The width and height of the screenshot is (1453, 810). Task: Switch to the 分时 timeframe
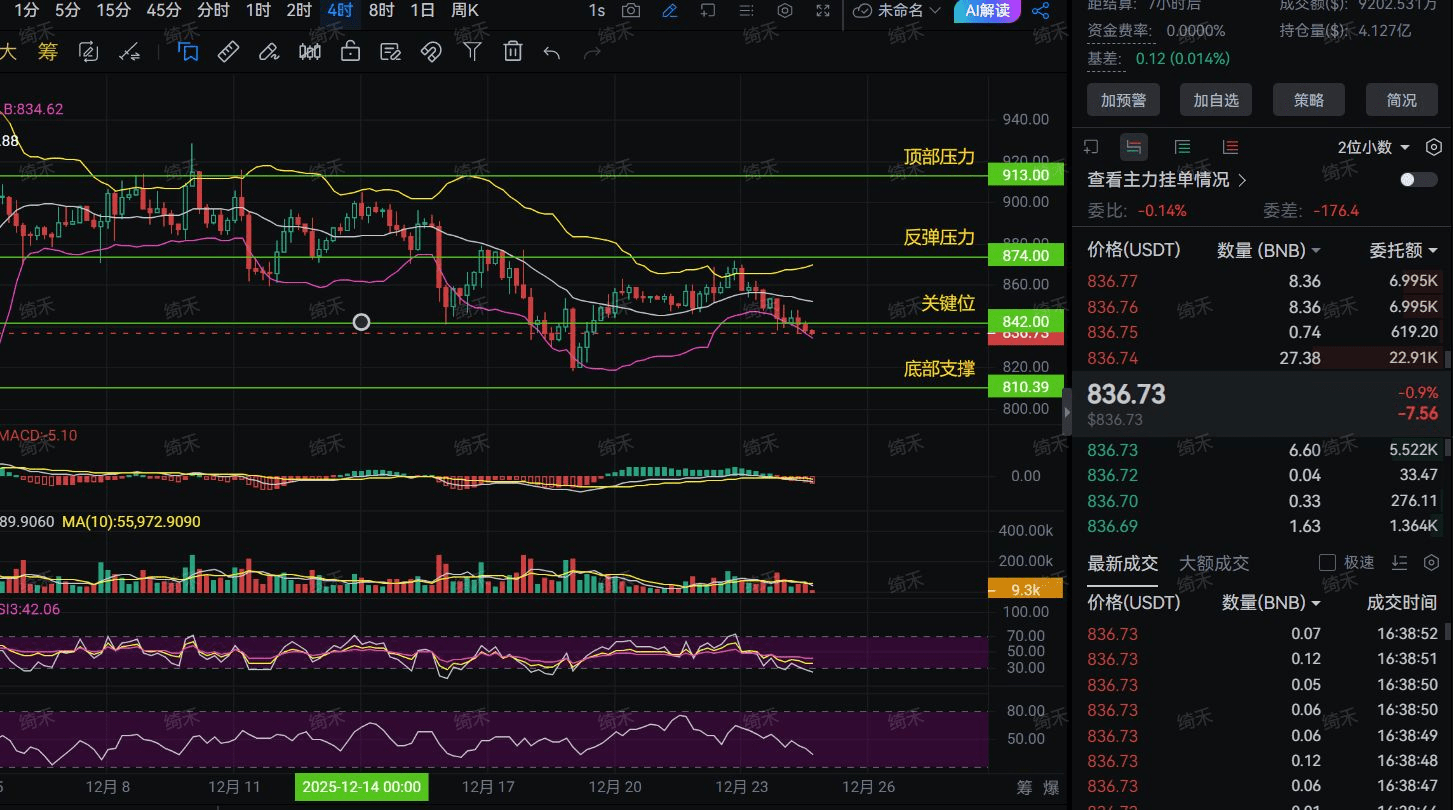(x=213, y=11)
